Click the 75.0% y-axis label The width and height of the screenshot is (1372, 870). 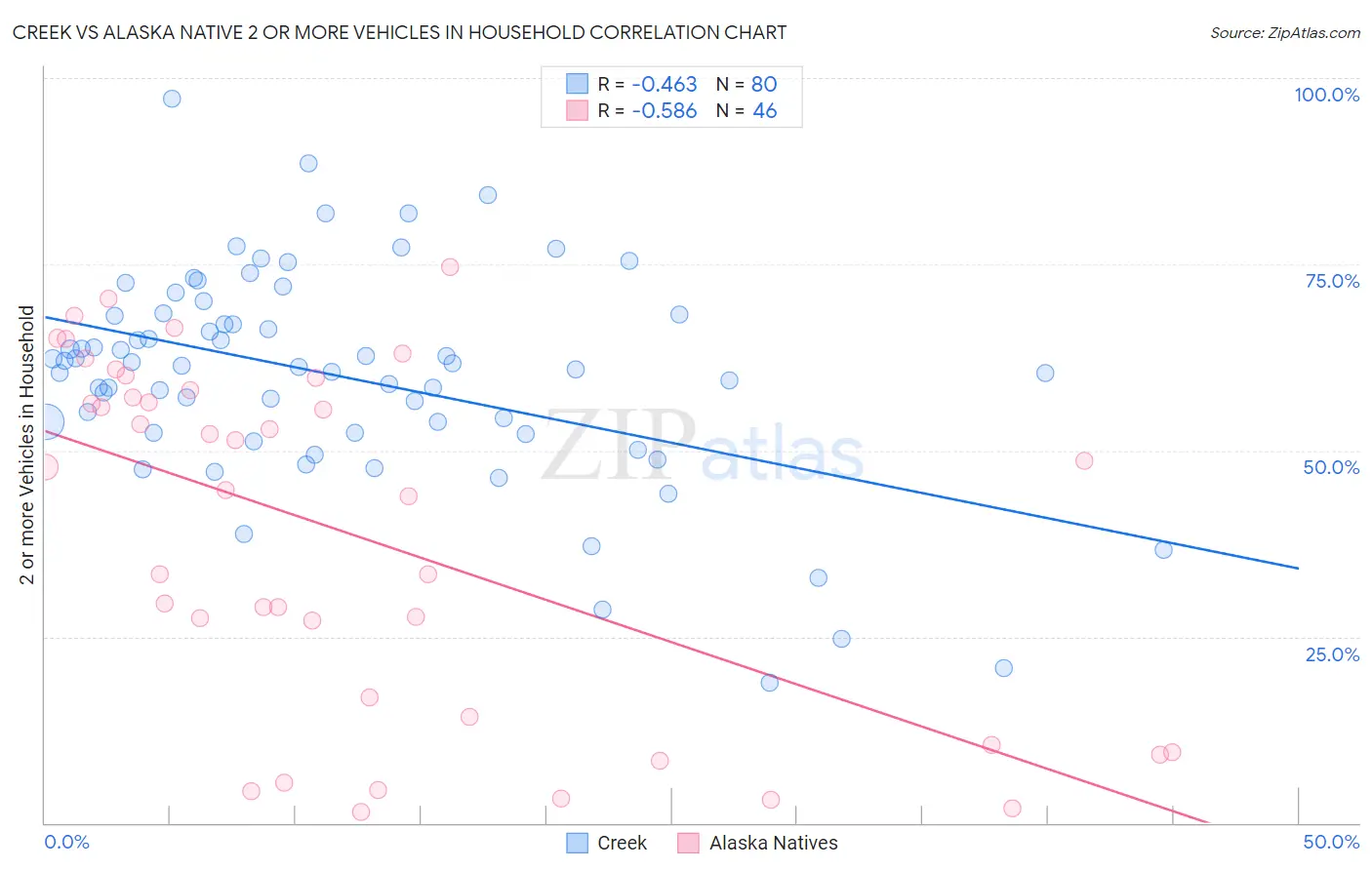[x=1332, y=281]
